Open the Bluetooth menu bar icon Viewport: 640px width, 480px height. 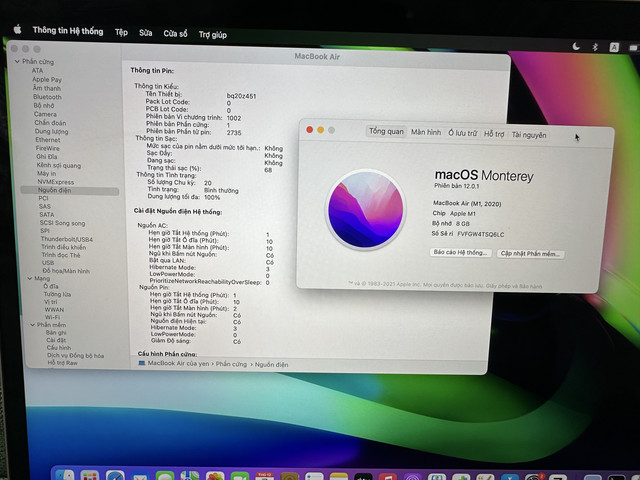[x=595, y=47]
